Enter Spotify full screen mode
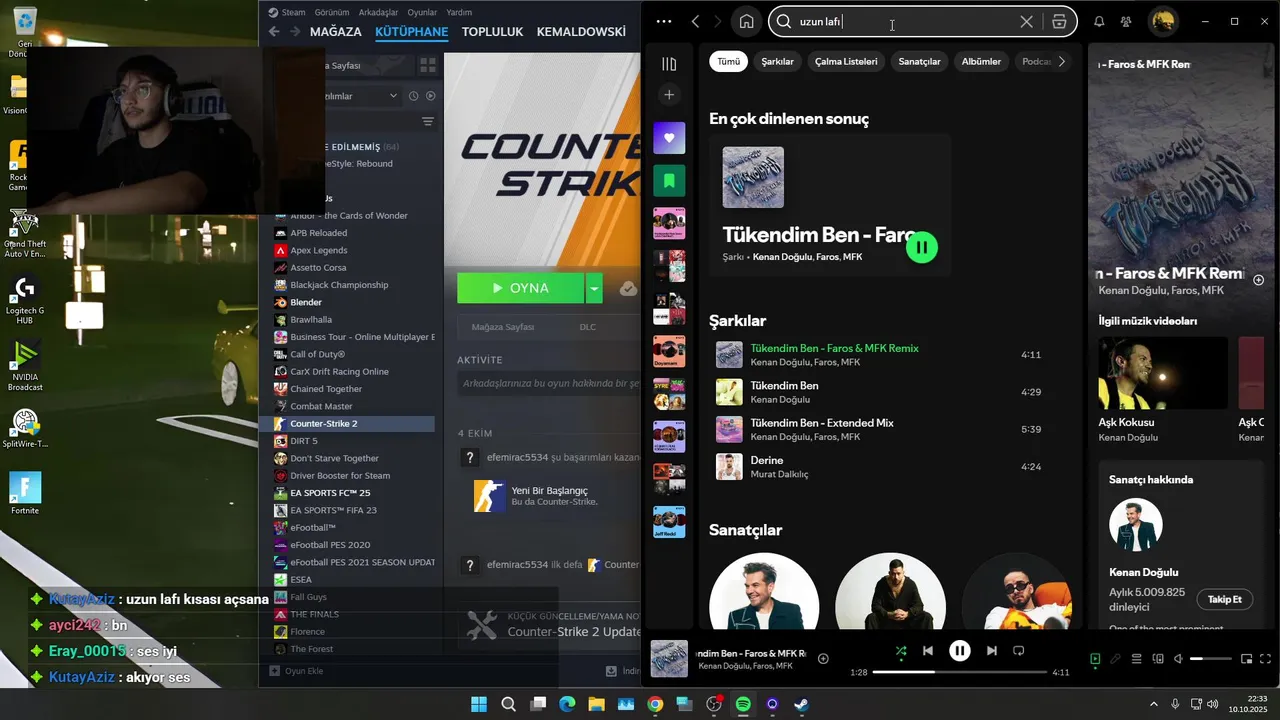Image resolution: width=1280 pixels, height=720 pixels. pyautogui.click(x=1266, y=659)
